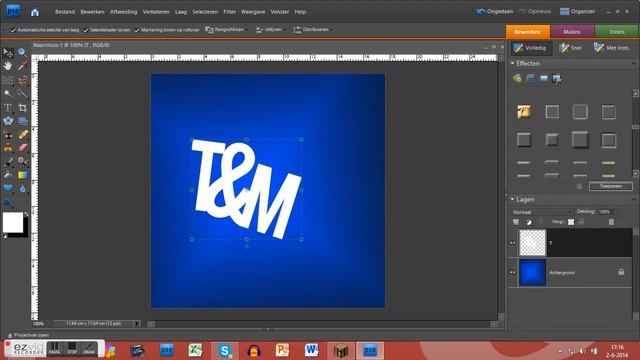Screen dimensions: 640x360
Task: Open Skype from the taskbar
Action: click(225, 351)
